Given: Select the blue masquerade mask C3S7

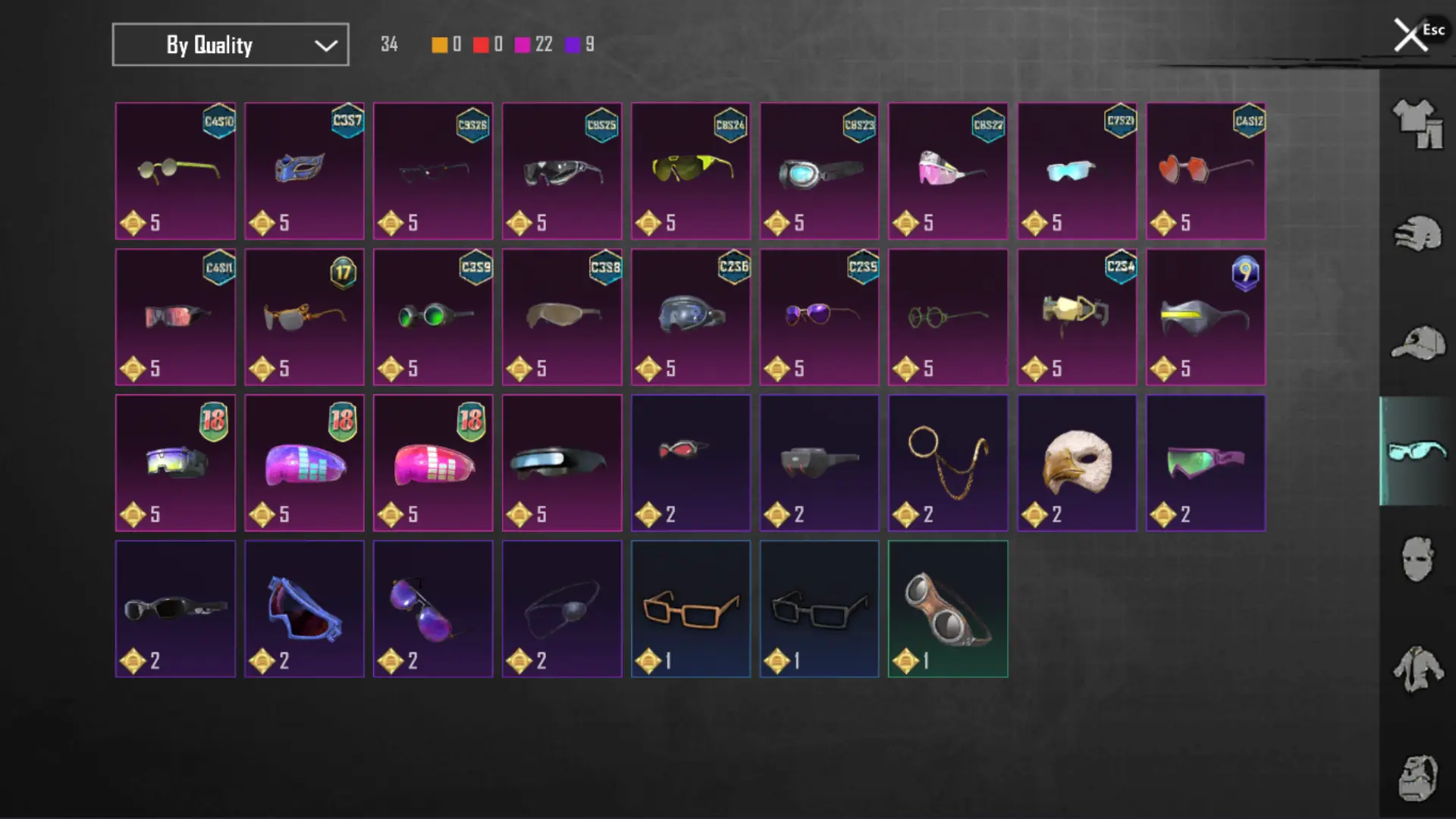Looking at the screenshot, I should [x=304, y=171].
